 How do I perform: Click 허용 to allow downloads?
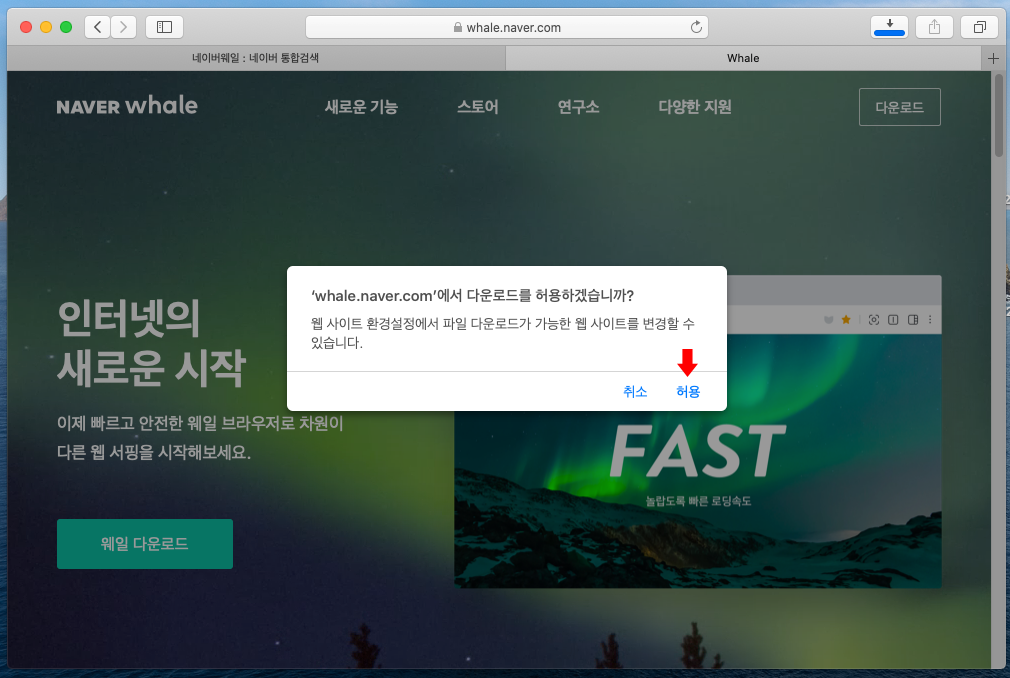pos(688,391)
